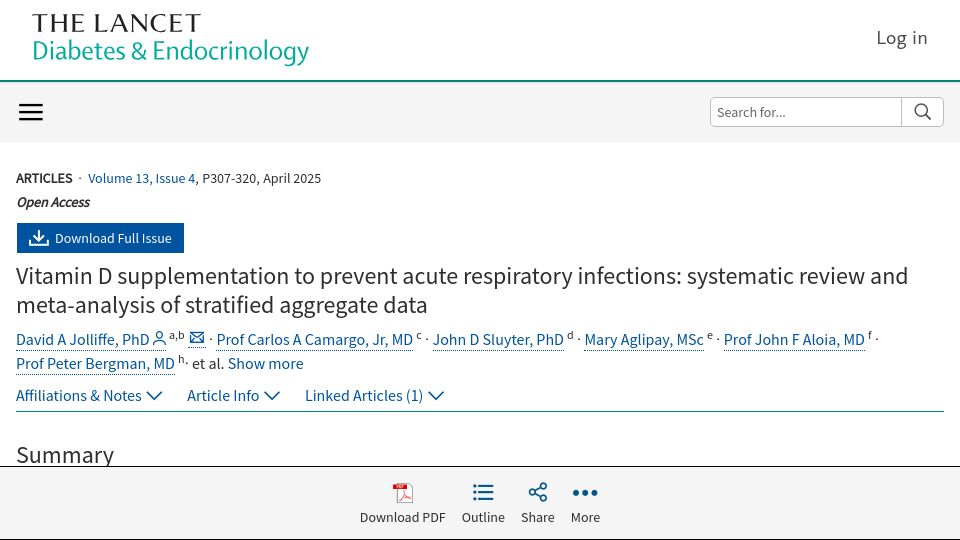Open author Prof Carlos A Camargo, Jr, MD

tap(315, 340)
